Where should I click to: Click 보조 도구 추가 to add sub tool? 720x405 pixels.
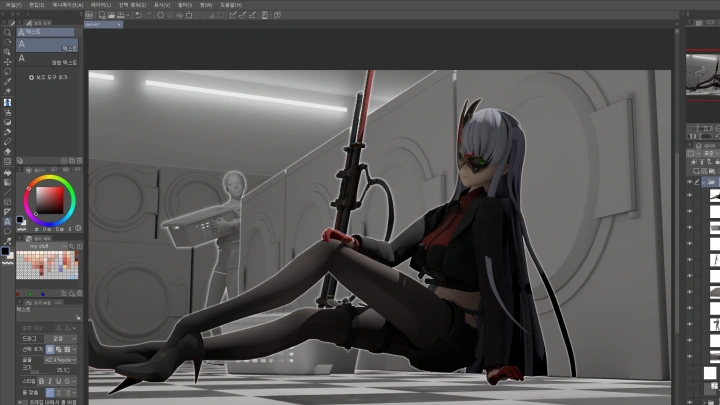click(48, 77)
